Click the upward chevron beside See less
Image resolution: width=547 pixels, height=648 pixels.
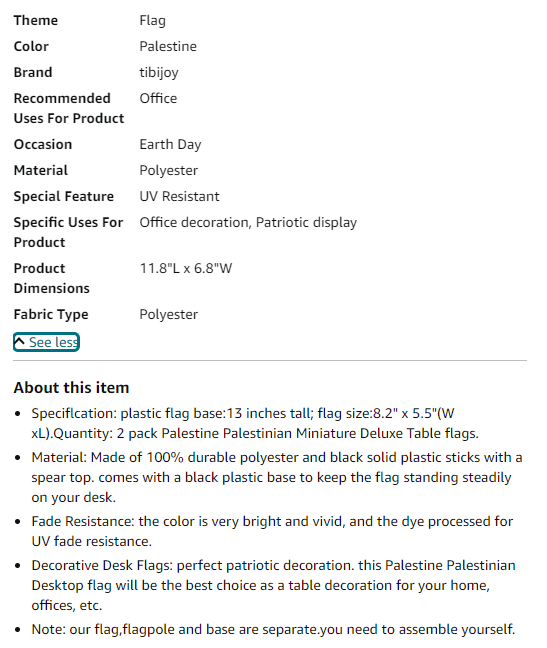point(19,342)
